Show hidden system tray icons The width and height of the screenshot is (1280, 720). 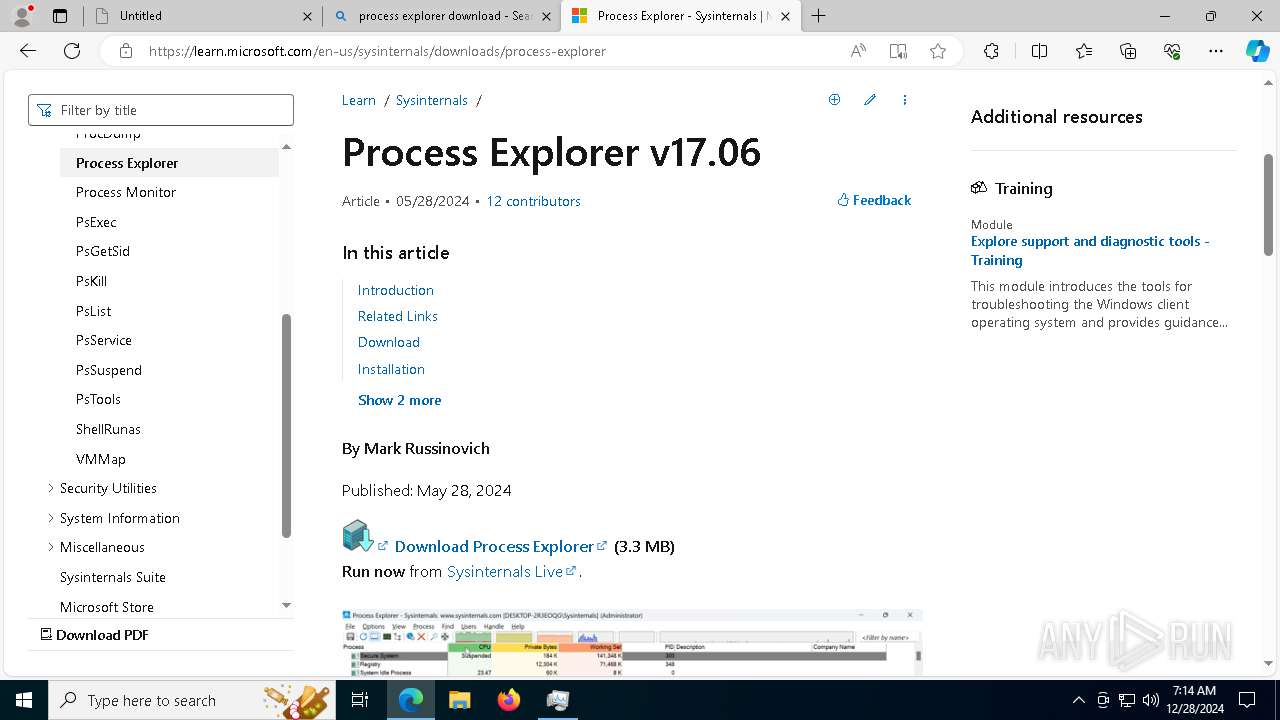(x=1078, y=700)
